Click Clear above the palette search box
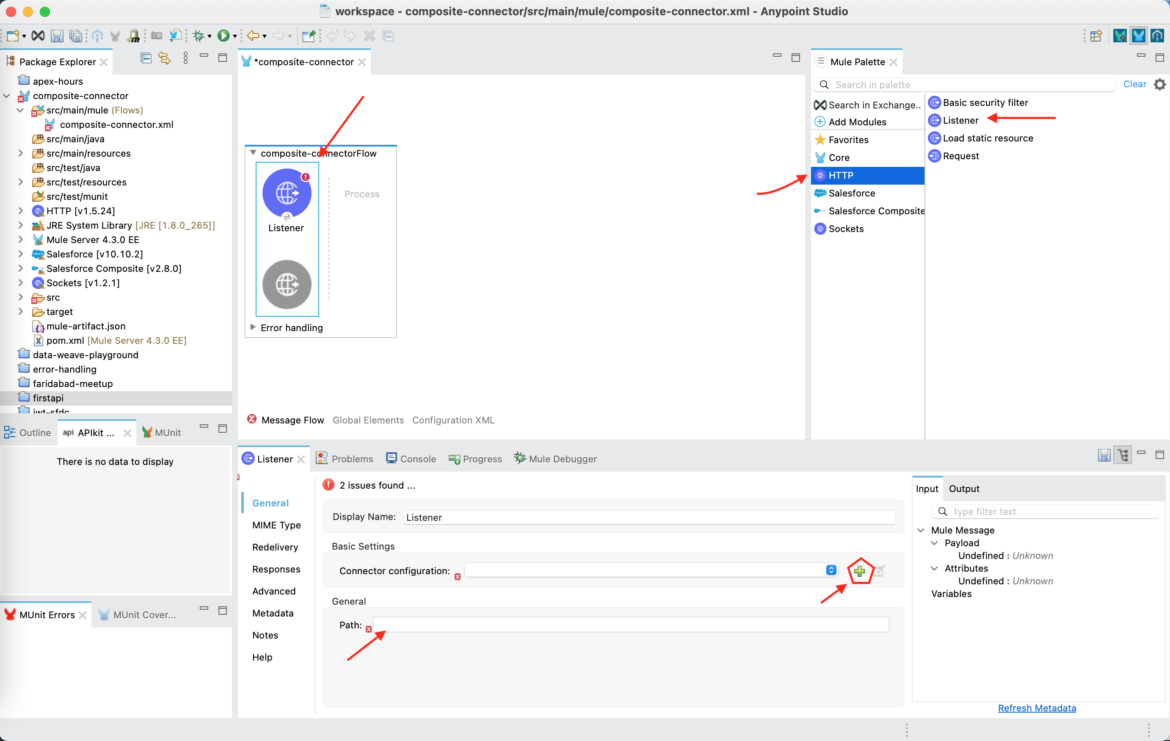1170x741 pixels. pos(1134,83)
